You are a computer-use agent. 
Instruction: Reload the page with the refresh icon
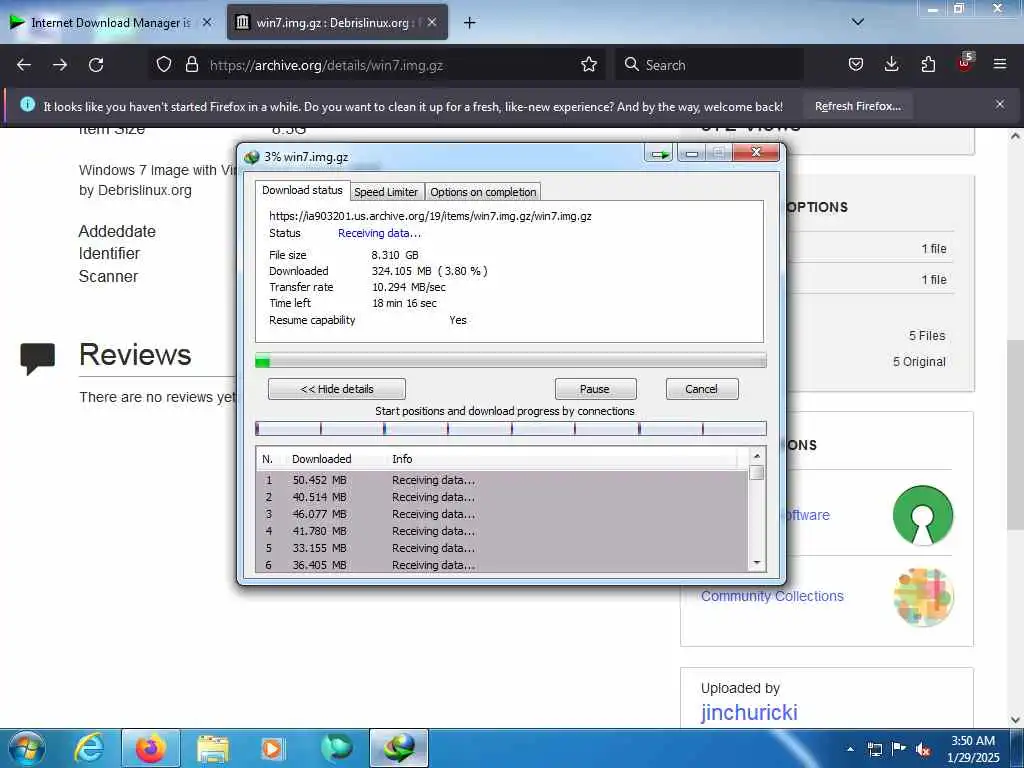(96, 65)
